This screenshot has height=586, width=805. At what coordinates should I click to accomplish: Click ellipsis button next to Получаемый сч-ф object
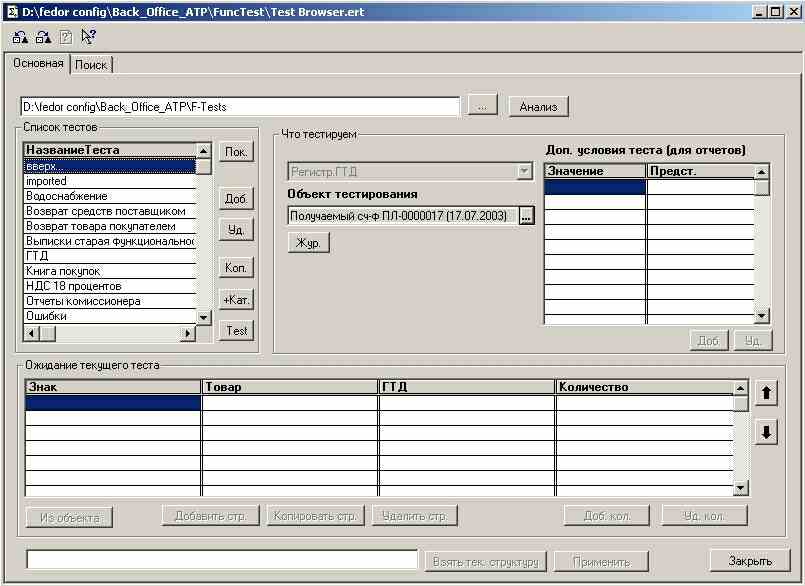click(527, 215)
